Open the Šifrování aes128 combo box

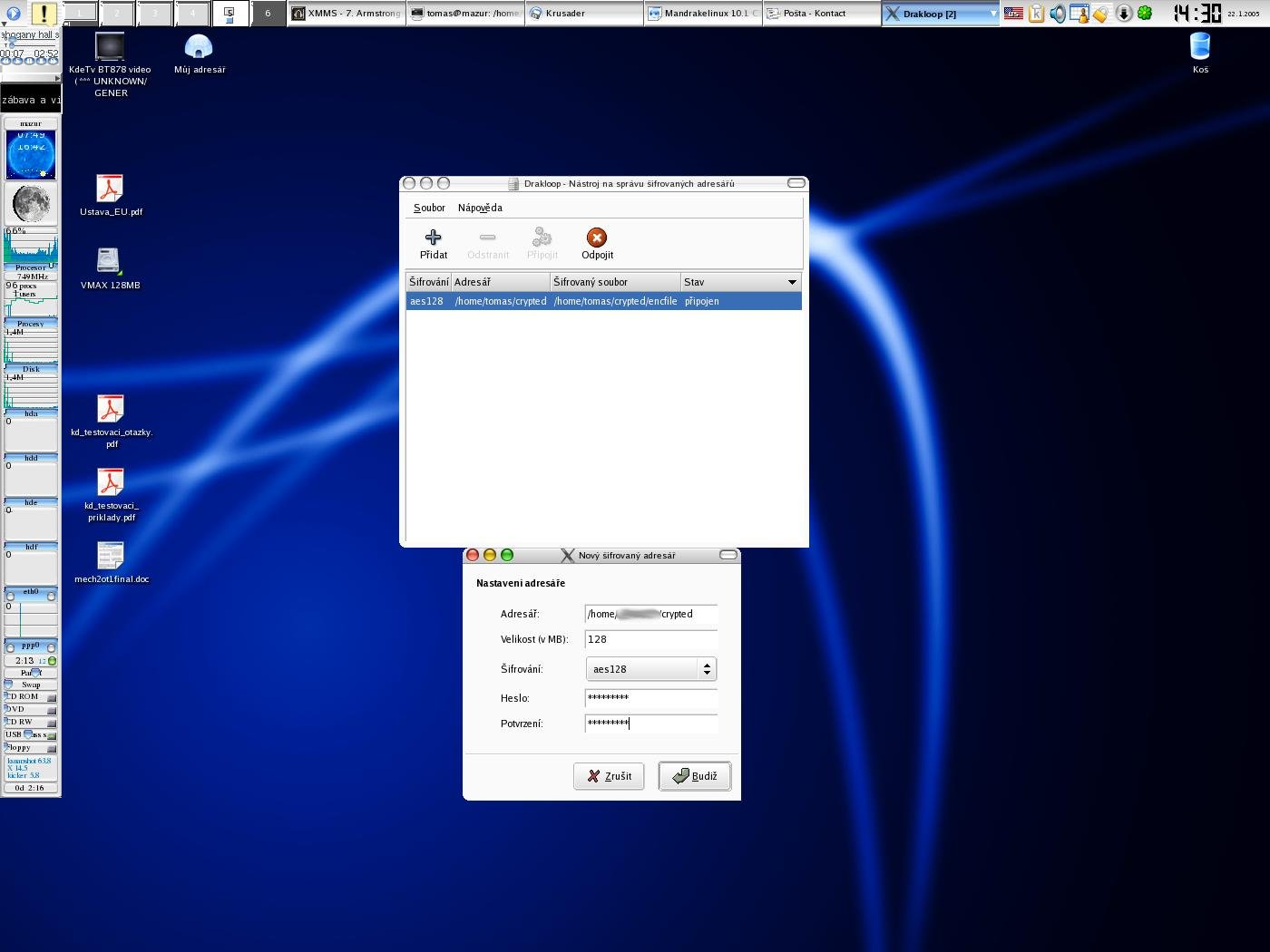coord(650,669)
